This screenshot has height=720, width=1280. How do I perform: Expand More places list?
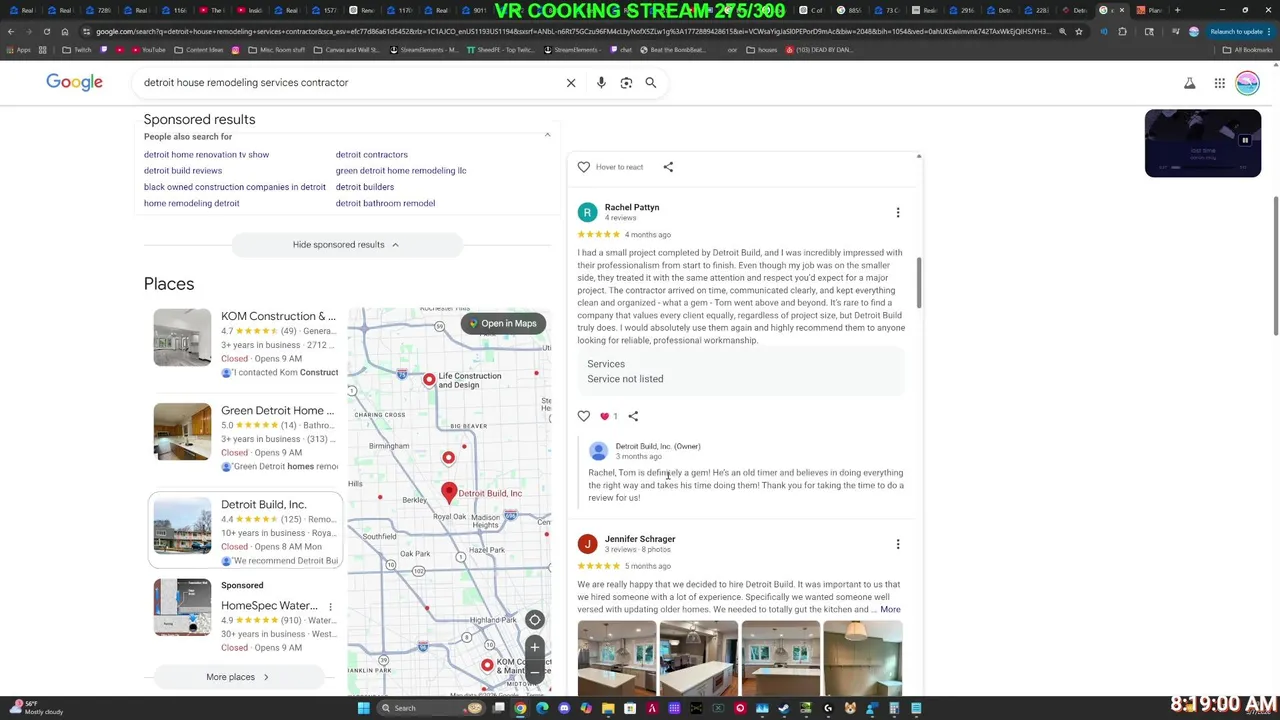pos(238,677)
